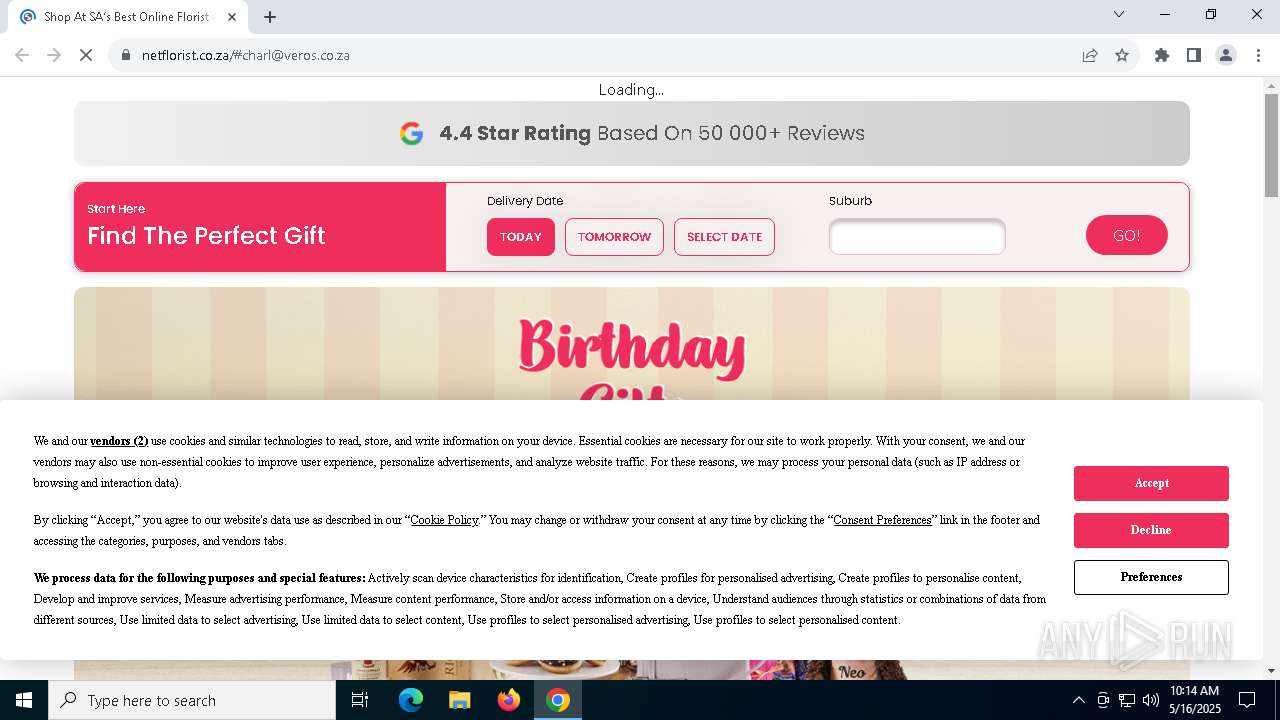Accept cookies
The height and width of the screenshot is (720, 1280).
(x=1151, y=483)
